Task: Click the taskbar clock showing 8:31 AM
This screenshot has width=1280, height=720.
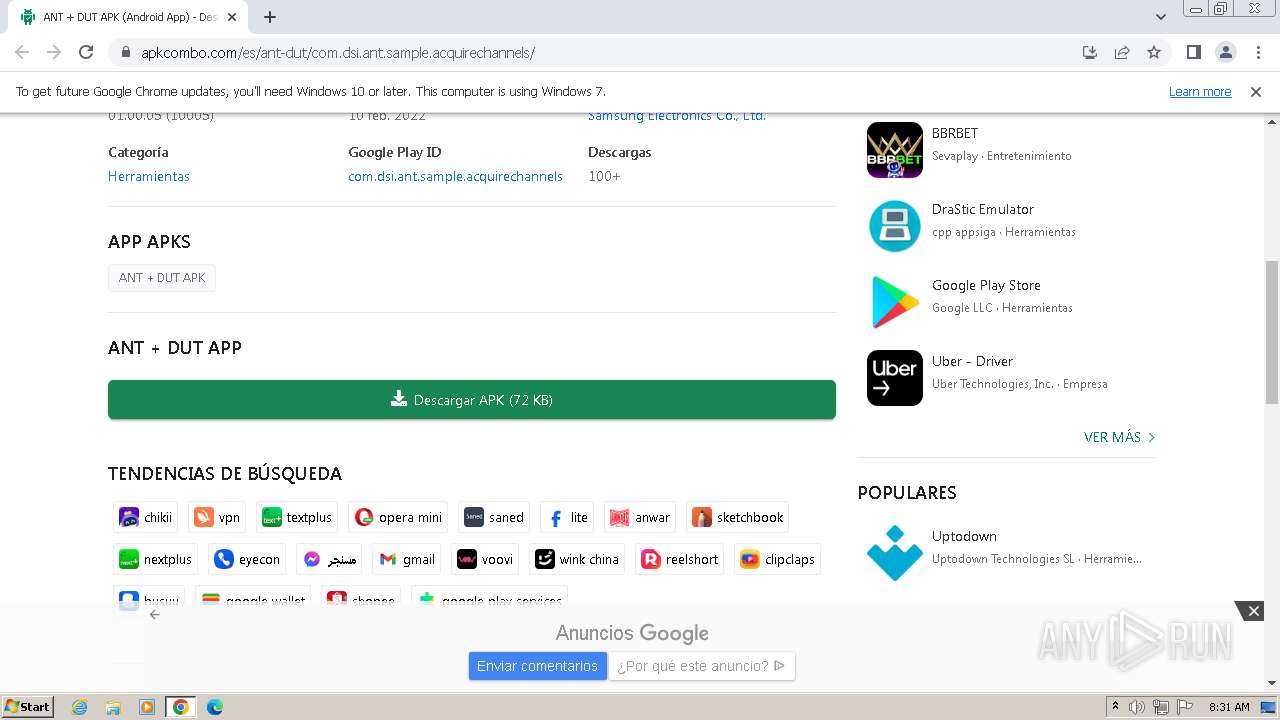Action: [1229, 707]
